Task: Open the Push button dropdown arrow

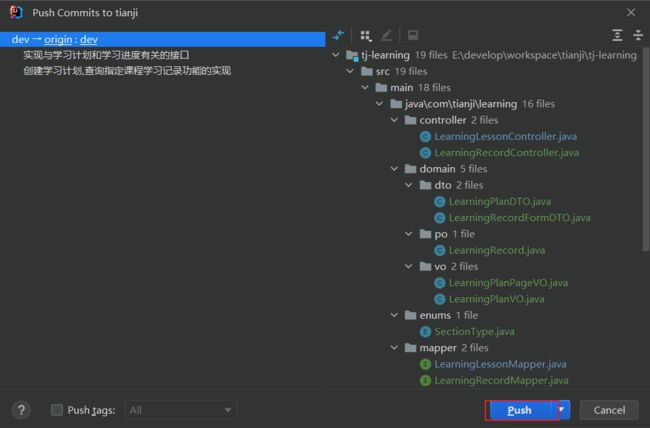Action: tap(561, 410)
